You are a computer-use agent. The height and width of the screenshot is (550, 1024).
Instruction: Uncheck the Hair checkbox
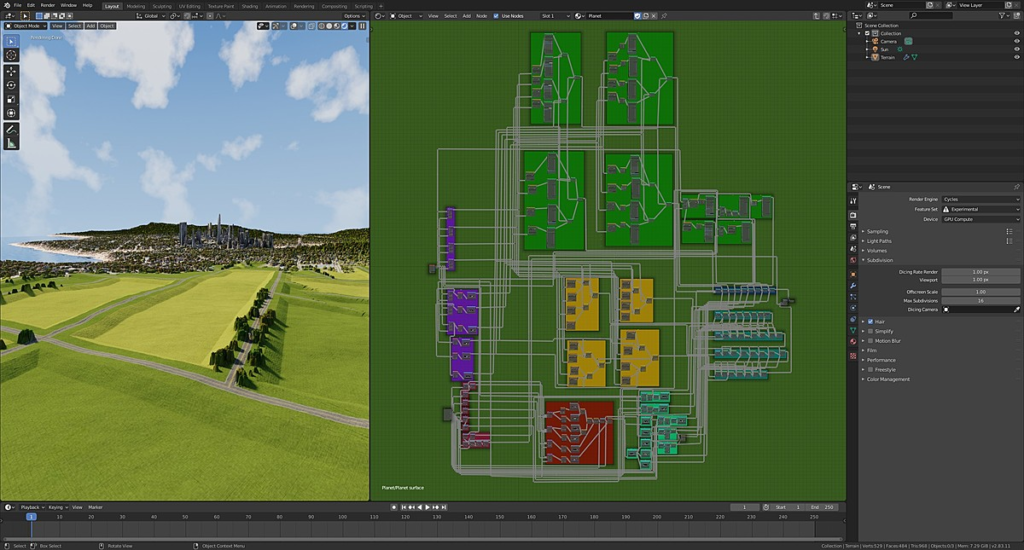(x=871, y=321)
